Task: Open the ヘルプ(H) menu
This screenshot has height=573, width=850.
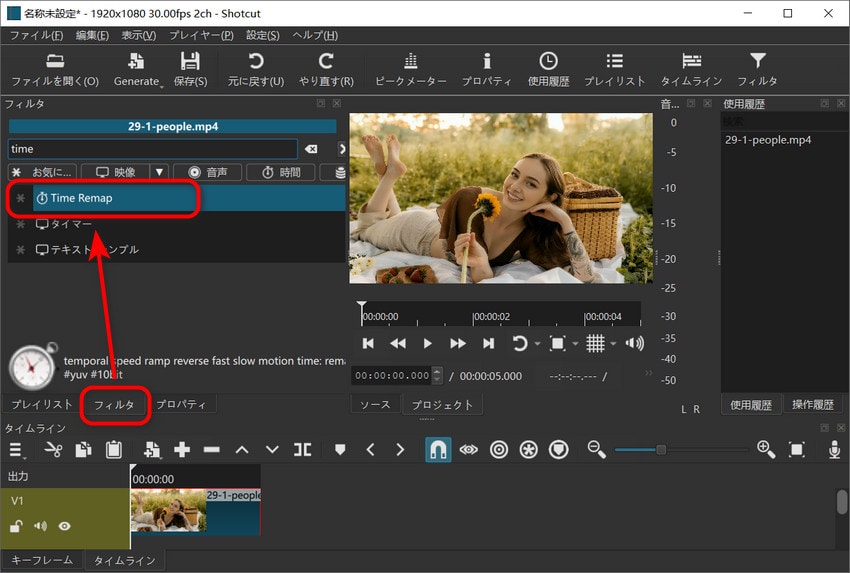Action: (315, 35)
